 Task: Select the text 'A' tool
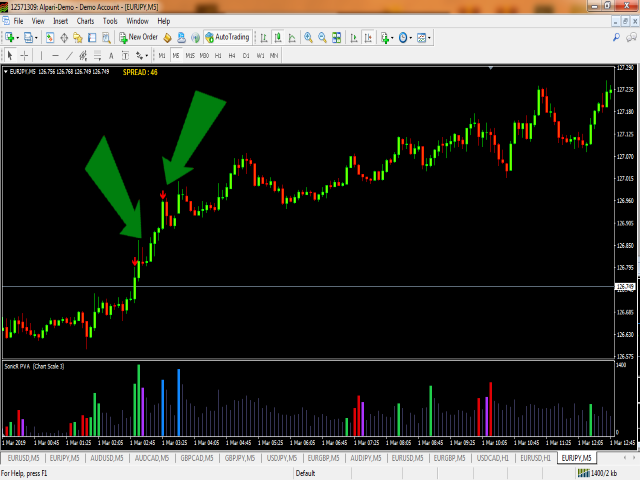pos(111,56)
